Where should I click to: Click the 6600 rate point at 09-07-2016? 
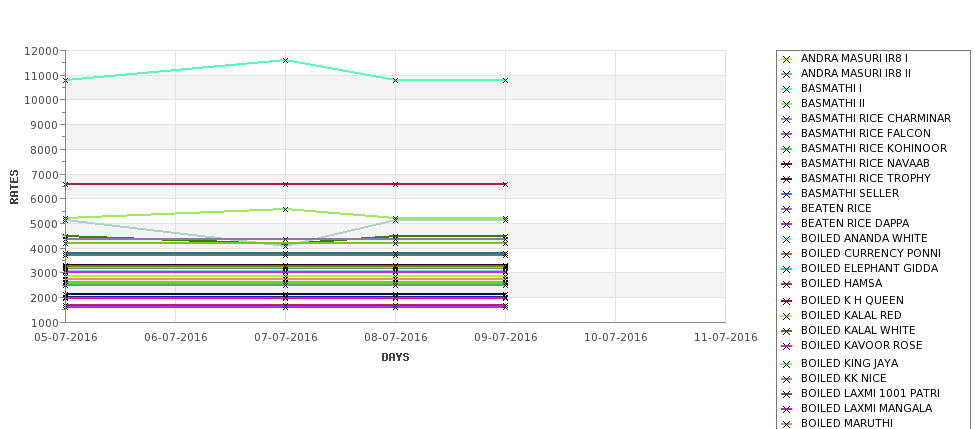coord(506,185)
